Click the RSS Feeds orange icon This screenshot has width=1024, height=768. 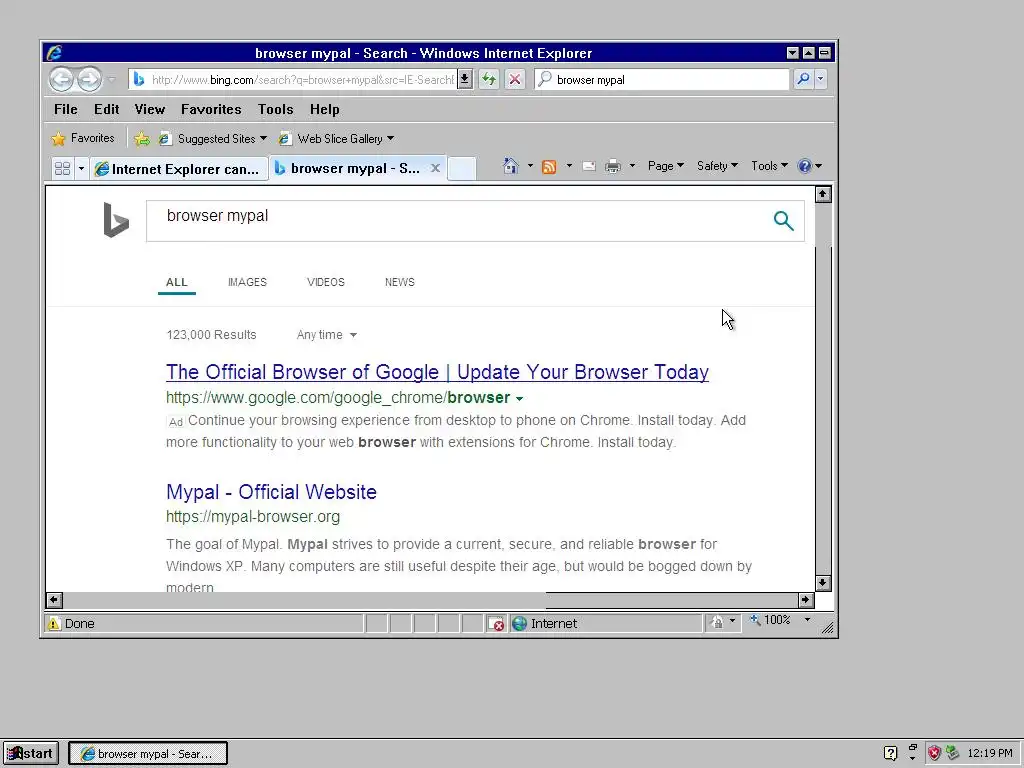[x=549, y=167]
